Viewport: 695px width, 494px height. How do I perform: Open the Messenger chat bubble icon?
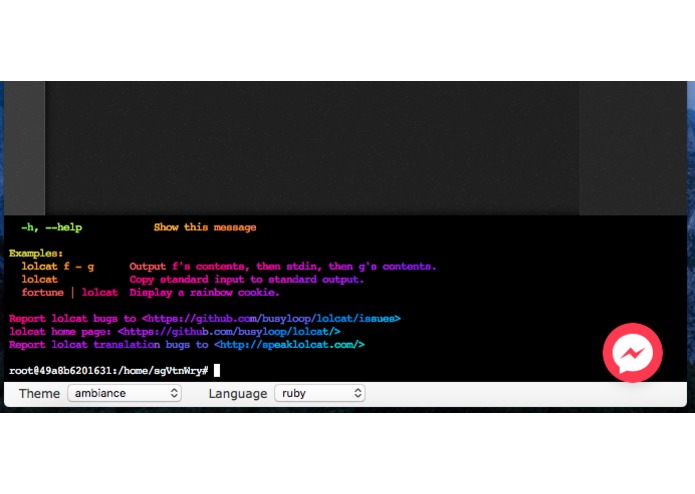pos(633,353)
